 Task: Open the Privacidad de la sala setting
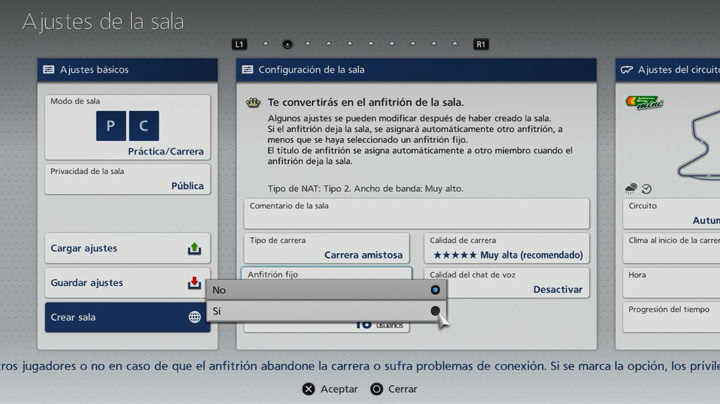tap(127, 179)
